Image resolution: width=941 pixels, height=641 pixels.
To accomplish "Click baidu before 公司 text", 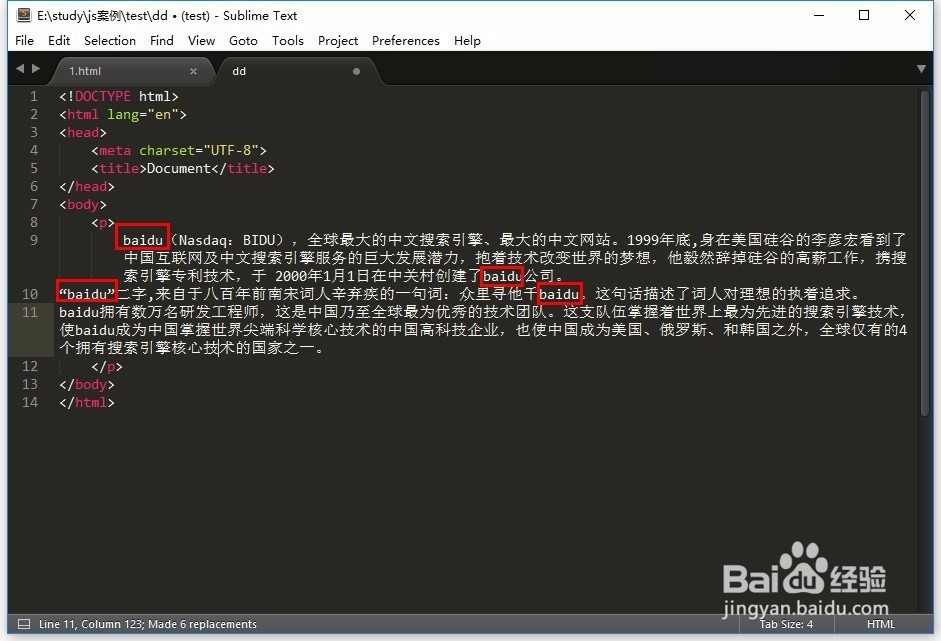I will [x=502, y=276].
